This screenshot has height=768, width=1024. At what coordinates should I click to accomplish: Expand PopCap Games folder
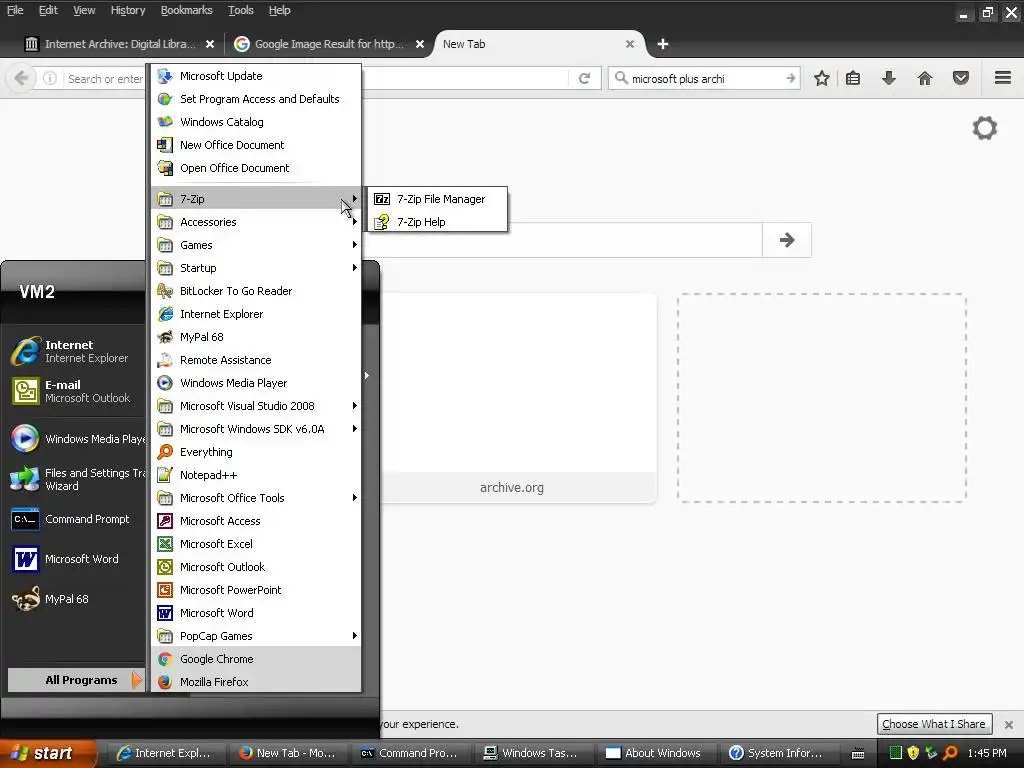pos(256,636)
